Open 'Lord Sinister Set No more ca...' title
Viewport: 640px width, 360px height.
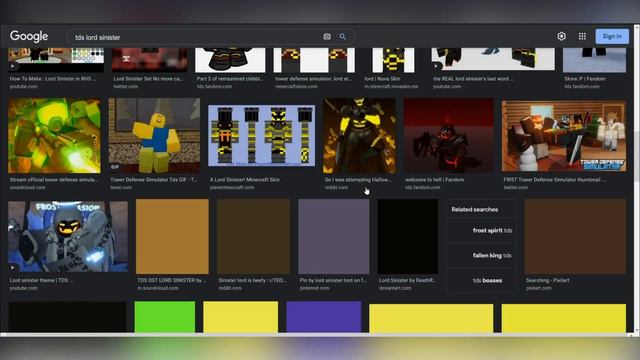148,79
